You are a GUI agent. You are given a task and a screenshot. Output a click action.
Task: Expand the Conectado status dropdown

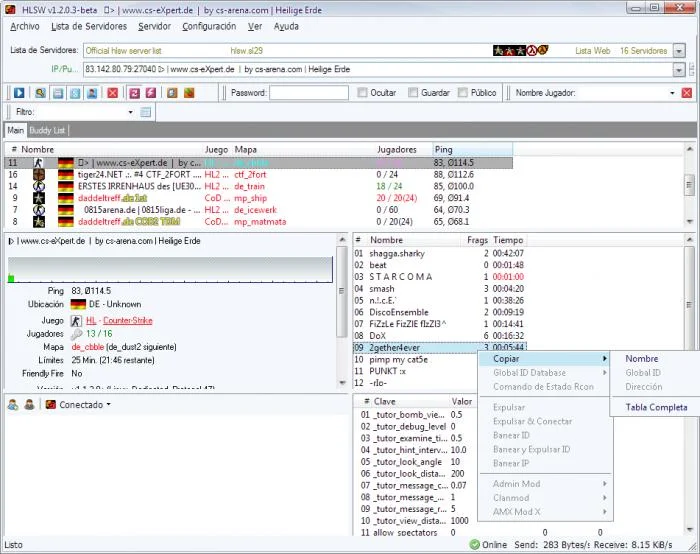[x=108, y=405]
